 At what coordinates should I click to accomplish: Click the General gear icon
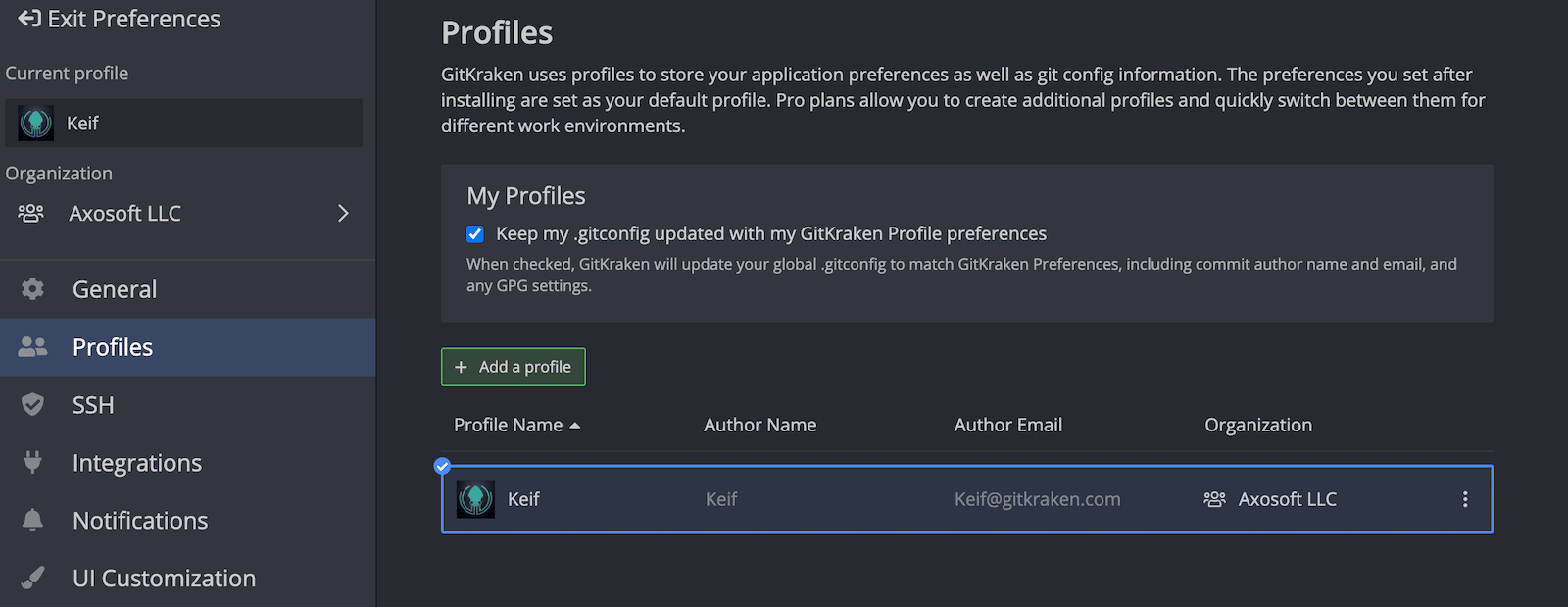[x=32, y=289]
